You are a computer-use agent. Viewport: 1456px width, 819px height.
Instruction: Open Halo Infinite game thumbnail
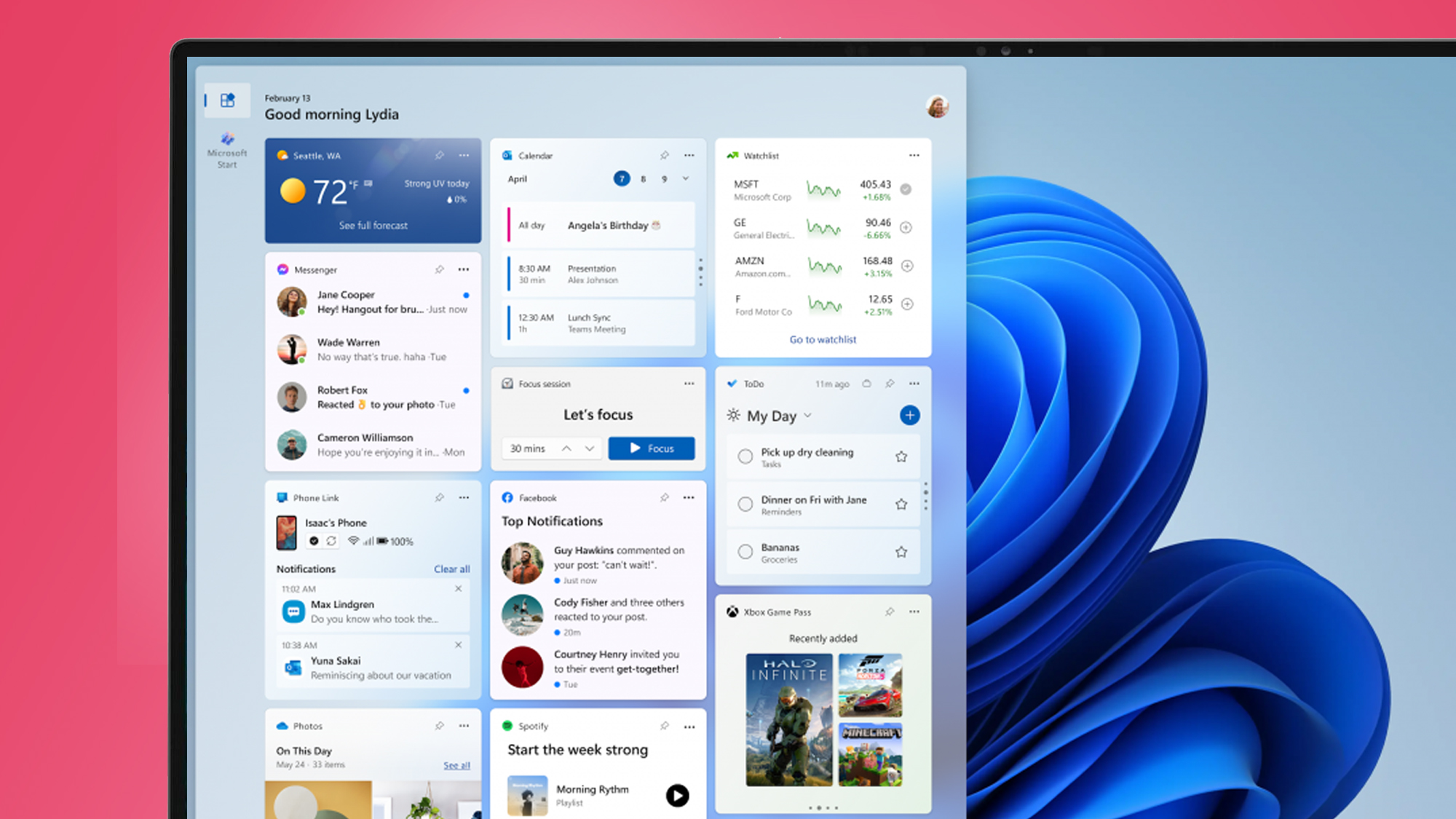coord(789,720)
